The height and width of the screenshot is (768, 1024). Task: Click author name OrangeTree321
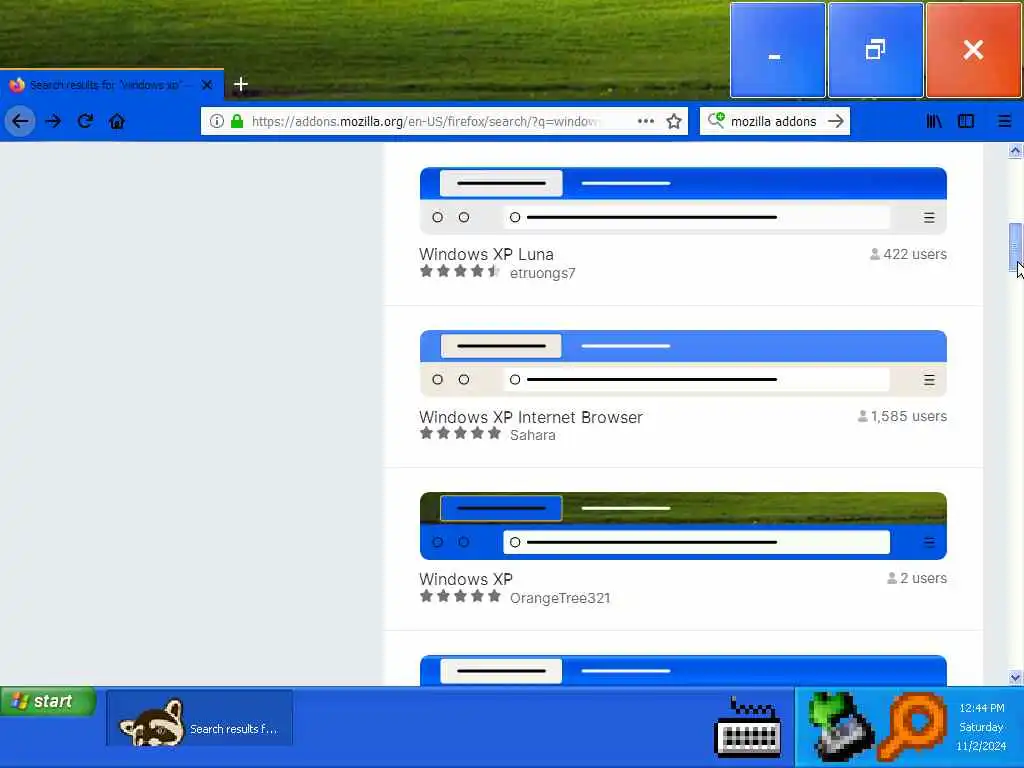560,598
